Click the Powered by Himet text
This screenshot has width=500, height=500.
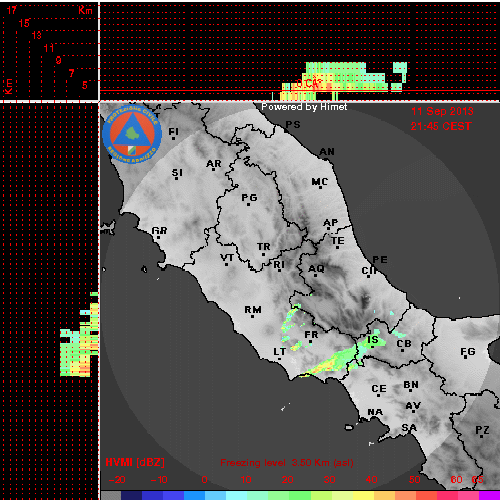304,107
